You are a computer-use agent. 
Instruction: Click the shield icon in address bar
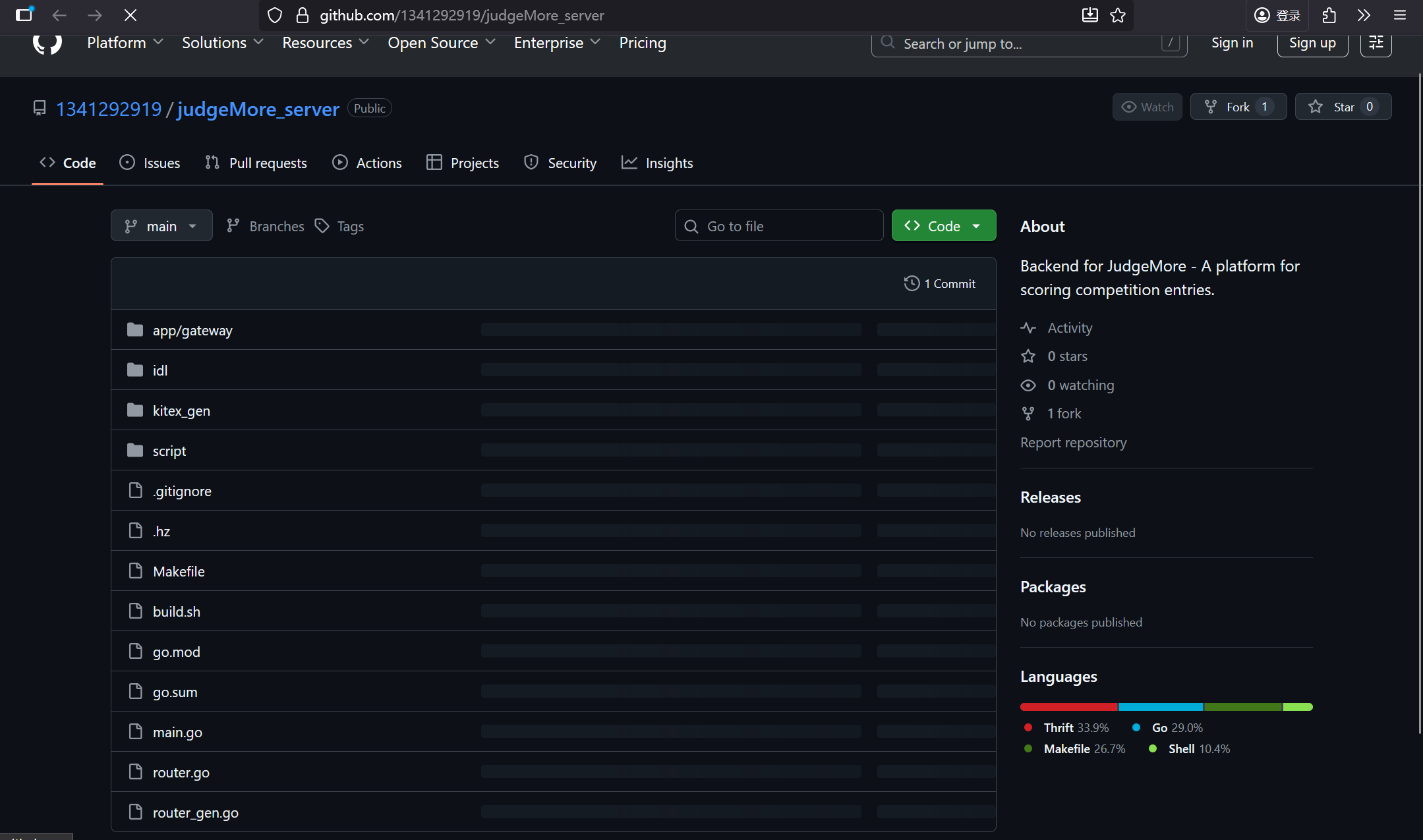click(x=275, y=15)
